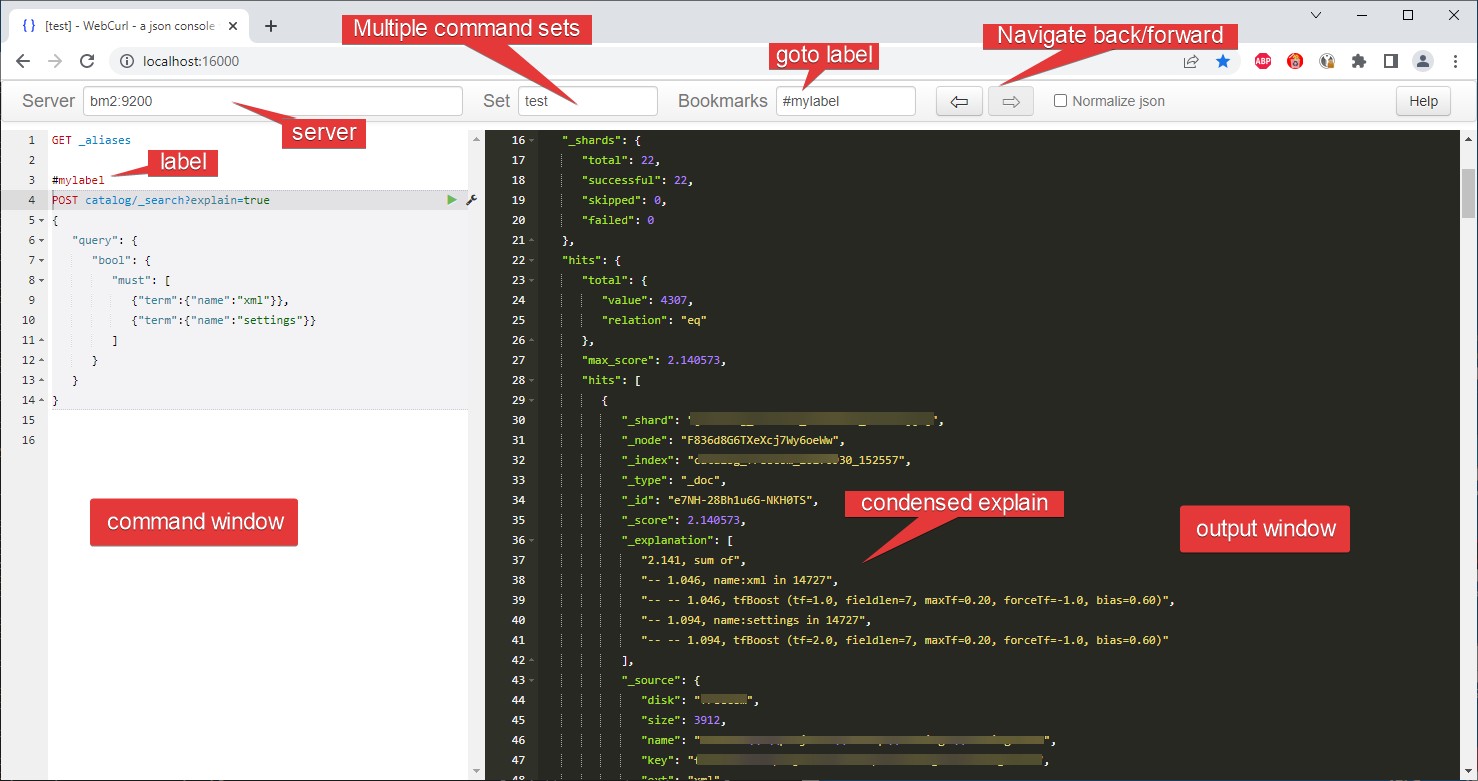Click the {"term":{"name":"xml"}} line

pyautogui.click(x=210, y=300)
